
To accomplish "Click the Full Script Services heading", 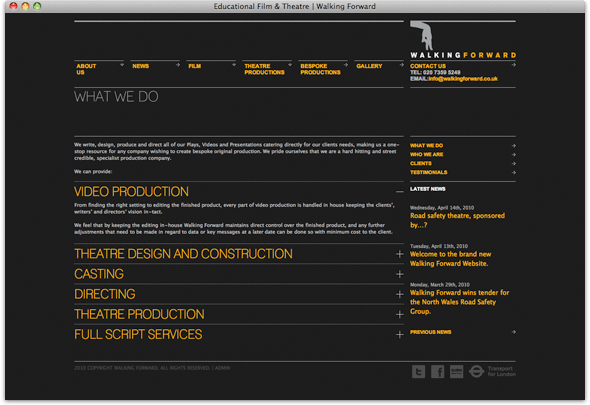I will (138, 335).
